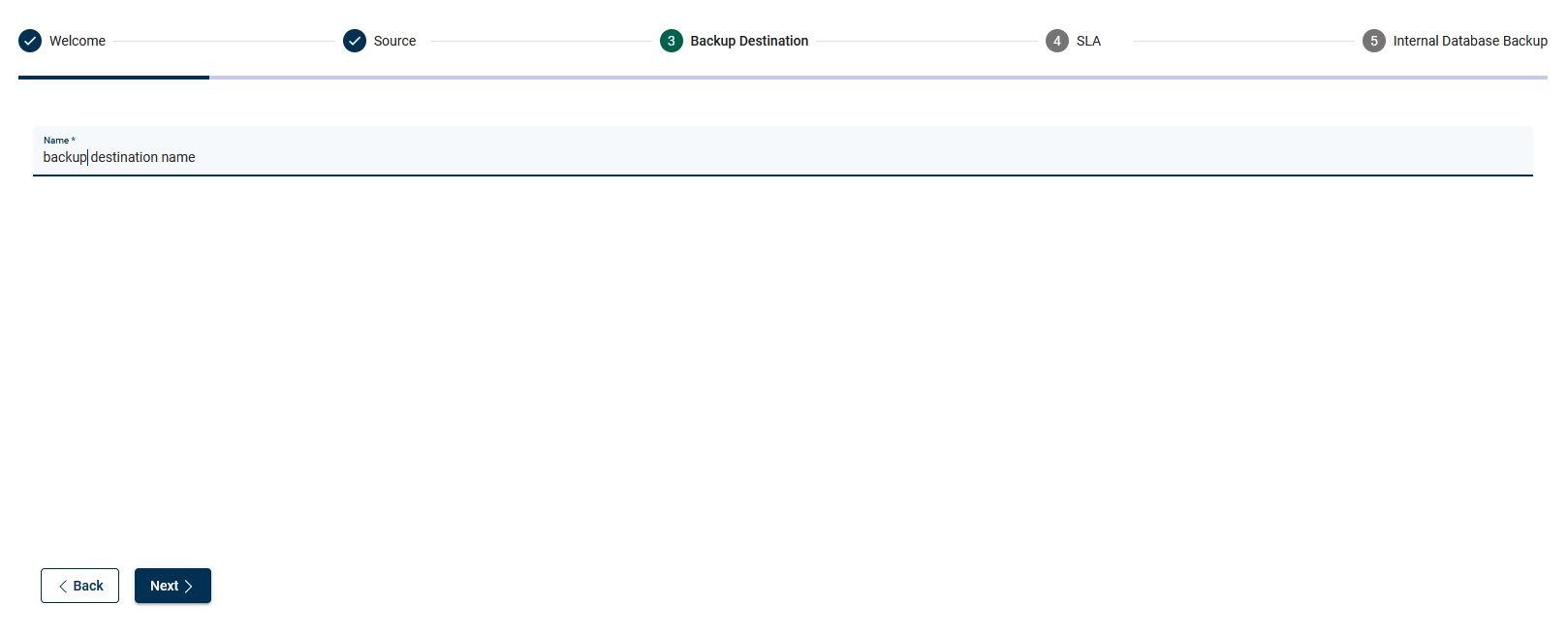Click the gray step 4 circle

1057,41
